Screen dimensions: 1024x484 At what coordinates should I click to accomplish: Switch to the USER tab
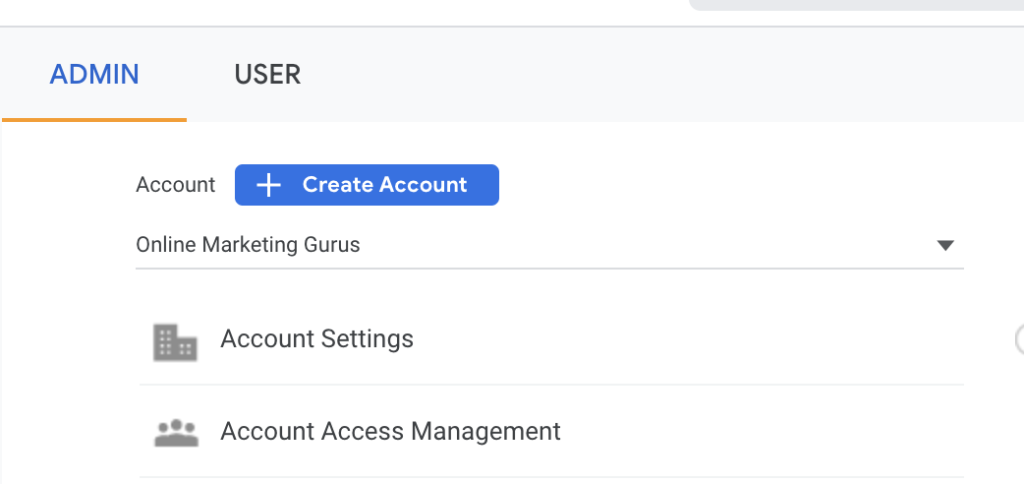pos(268,74)
